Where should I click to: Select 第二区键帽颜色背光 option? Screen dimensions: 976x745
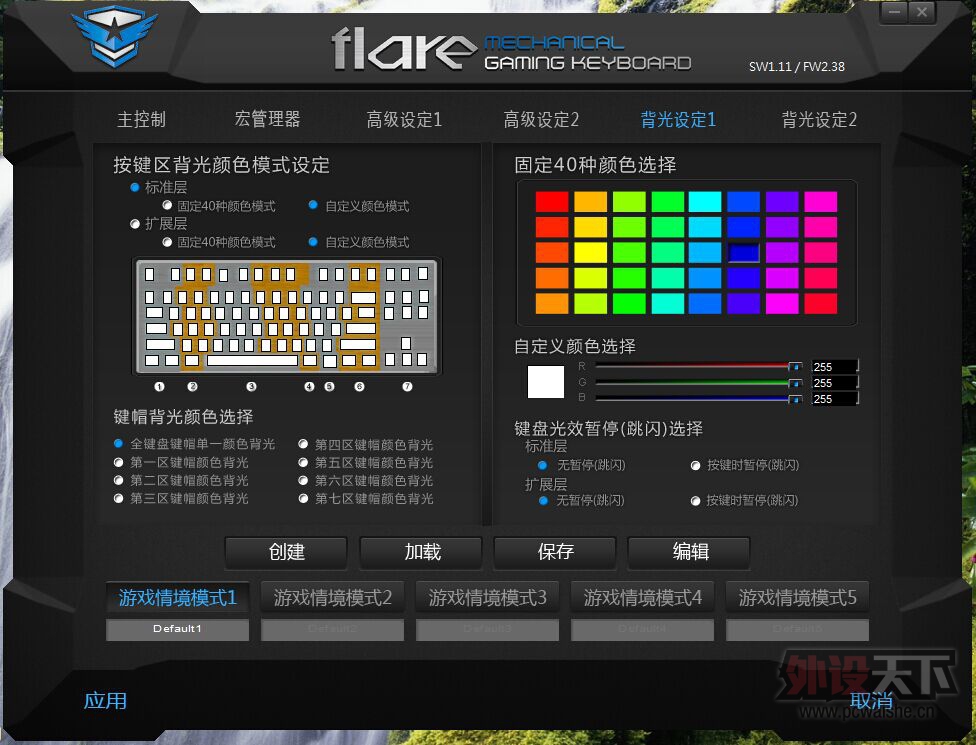click(x=118, y=480)
